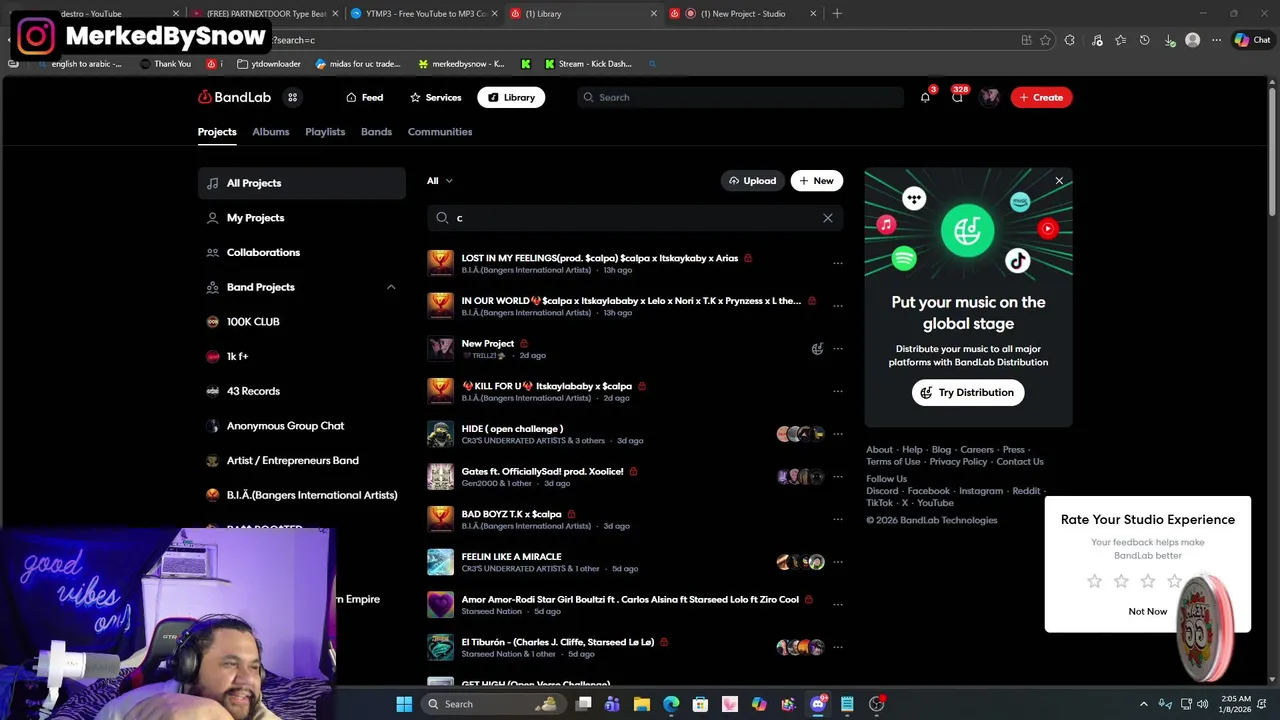Screen dimensions: 1280x720
Task: Open File Explorer from the taskbar
Action: pyautogui.click(x=642, y=704)
